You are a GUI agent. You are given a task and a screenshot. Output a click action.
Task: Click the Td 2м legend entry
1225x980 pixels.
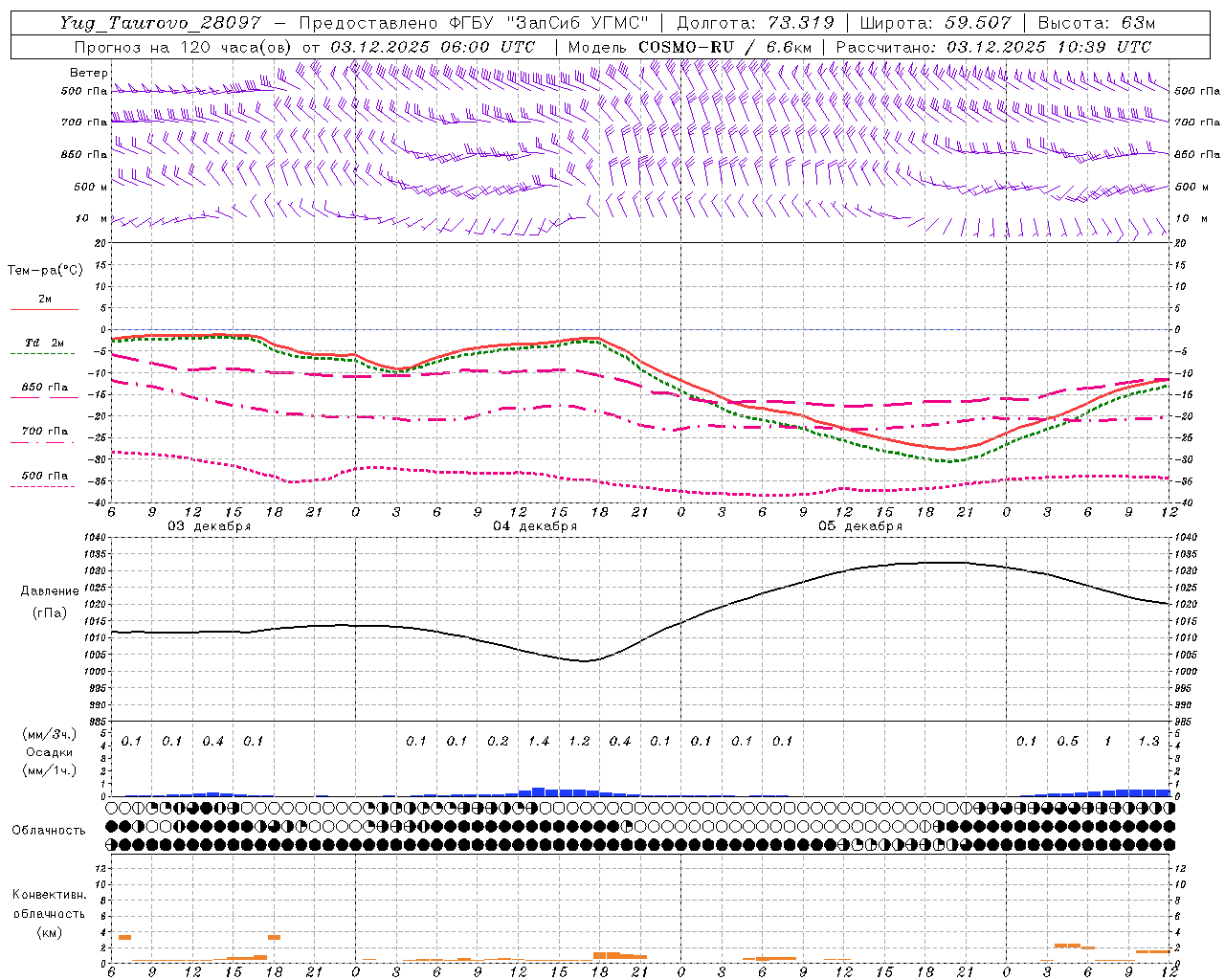(x=44, y=343)
